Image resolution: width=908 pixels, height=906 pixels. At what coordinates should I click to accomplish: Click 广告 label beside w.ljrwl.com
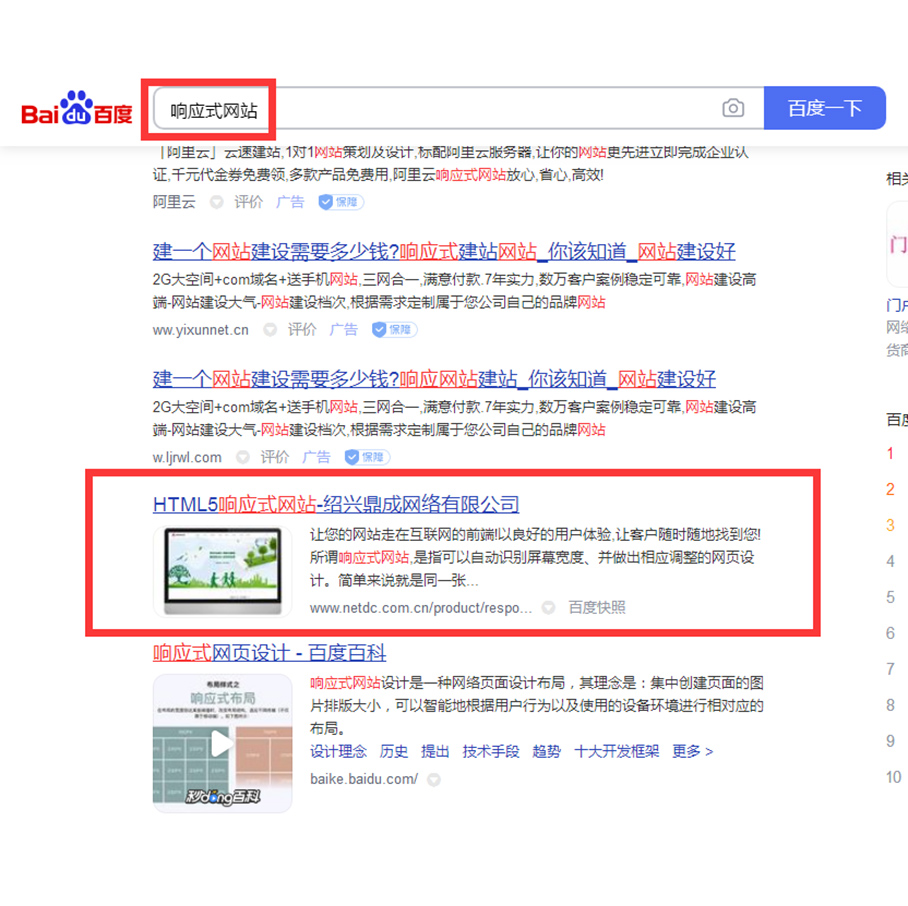317,457
